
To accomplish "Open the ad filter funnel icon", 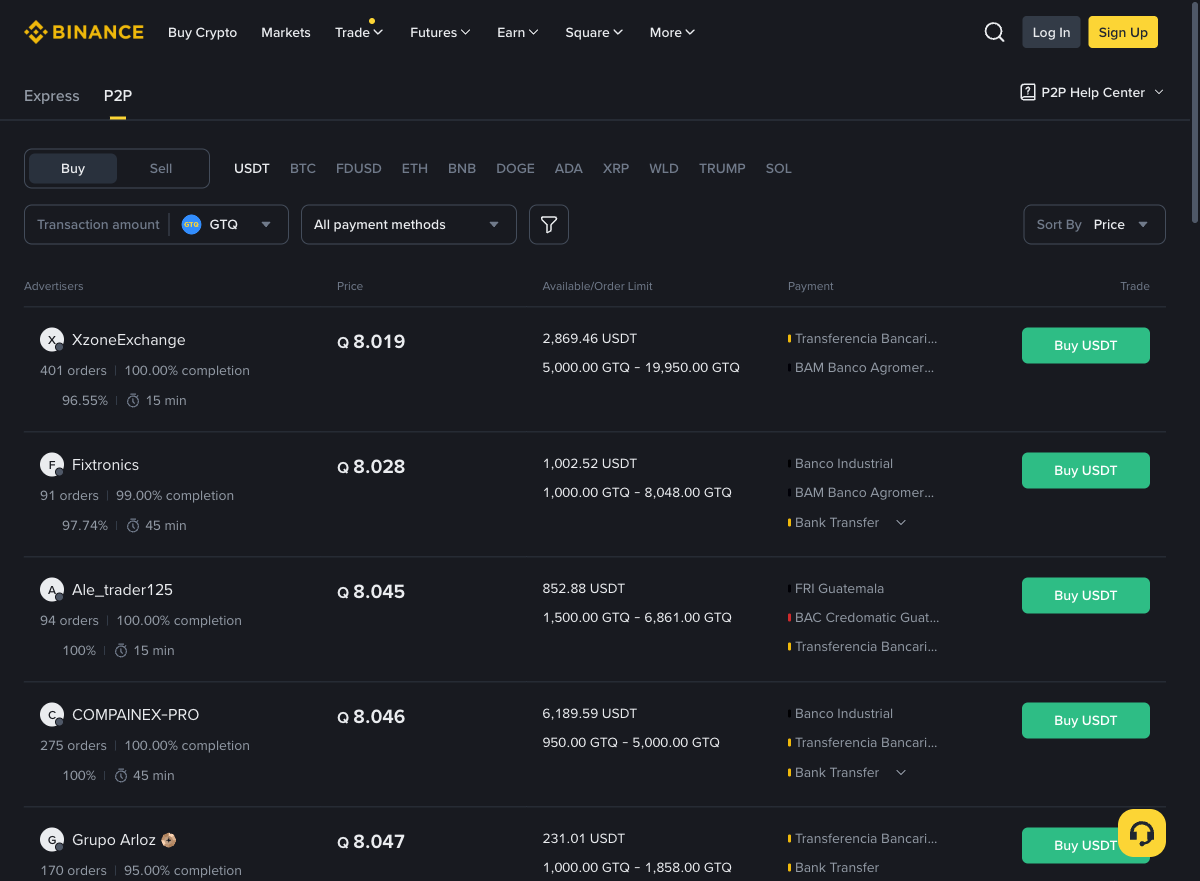I will coord(549,225).
